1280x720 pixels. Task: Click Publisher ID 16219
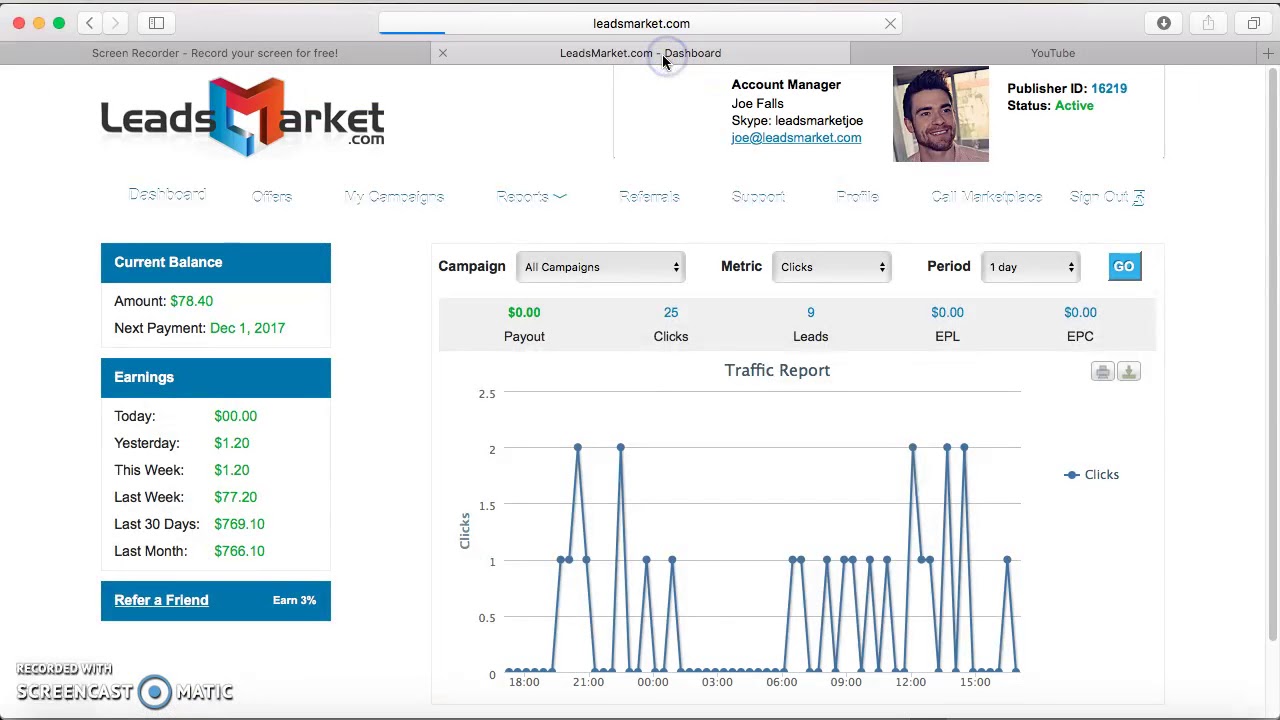point(1109,88)
